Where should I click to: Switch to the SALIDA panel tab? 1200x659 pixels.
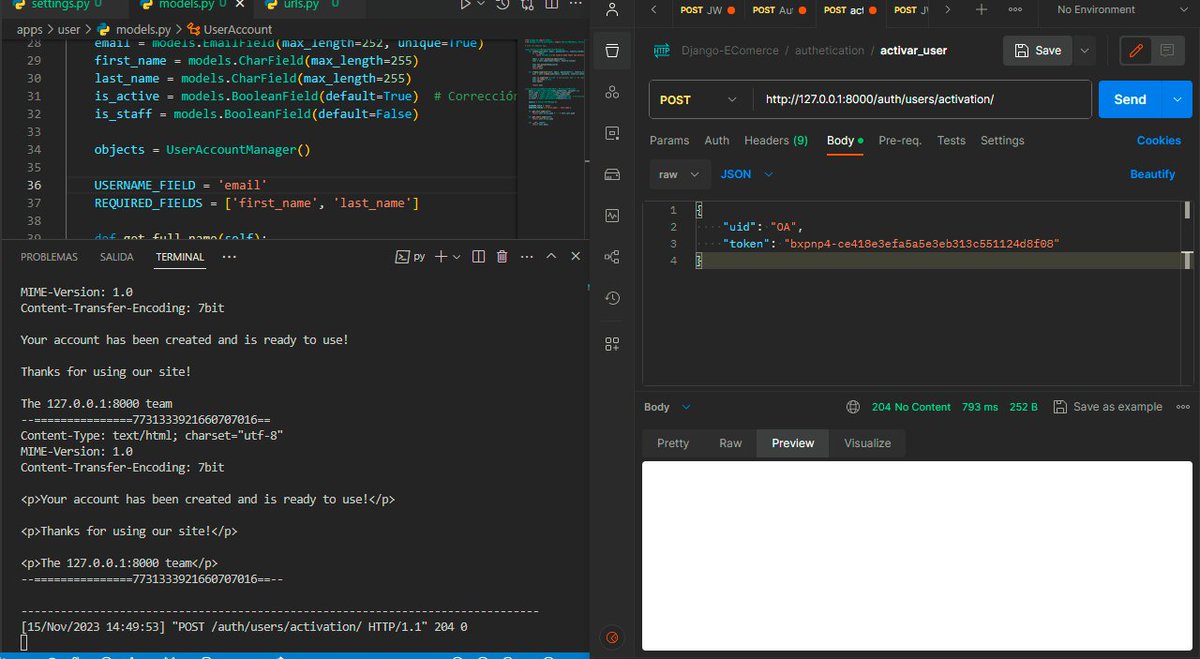(x=117, y=257)
